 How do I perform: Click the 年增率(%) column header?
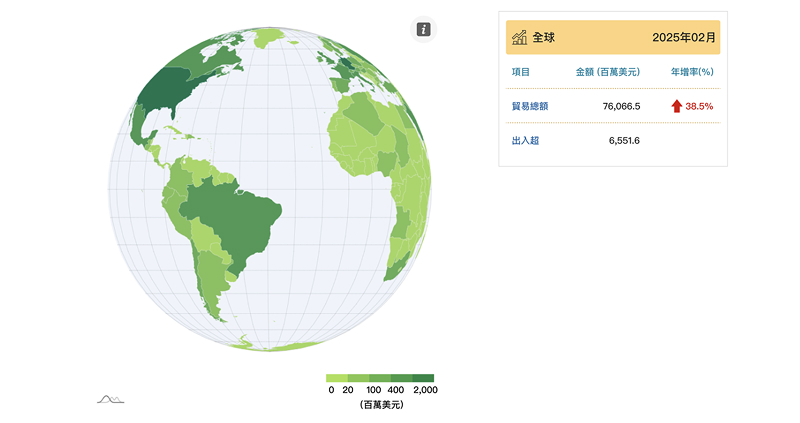[691, 72]
